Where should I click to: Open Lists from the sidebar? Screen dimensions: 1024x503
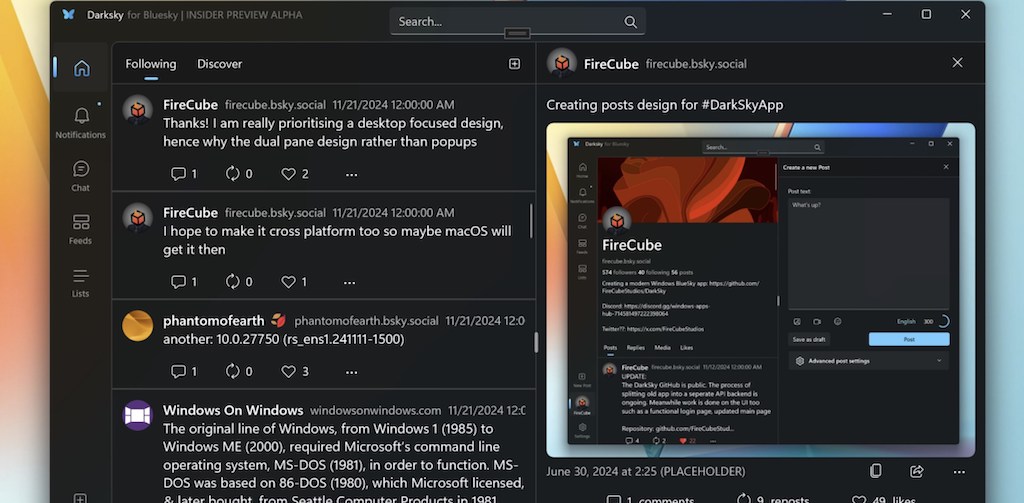pos(81,282)
